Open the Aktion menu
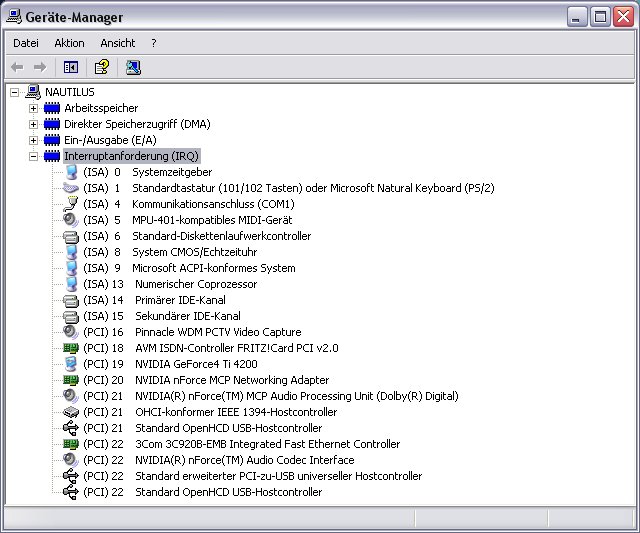Screen dimensions: 640x533 click(x=69, y=43)
